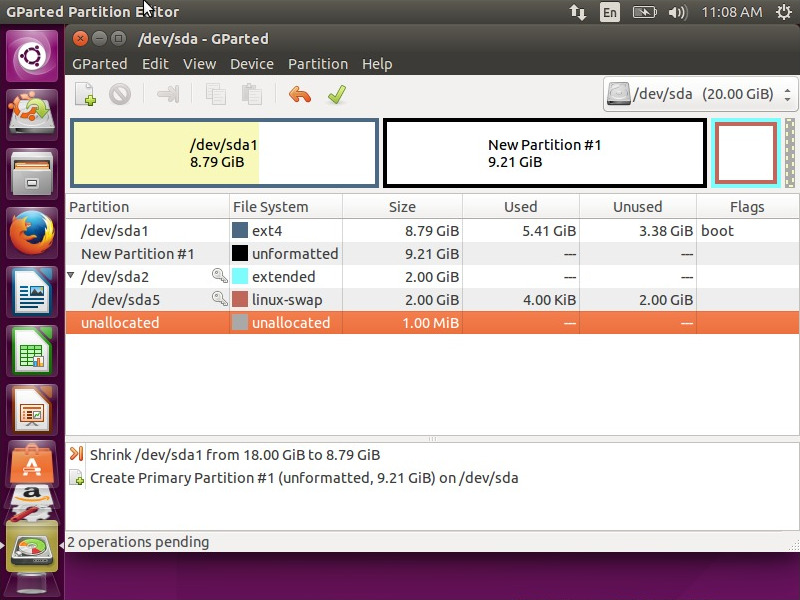Click the Resize/Move toolbar icon
This screenshot has width=800, height=600.
point(168,94)
